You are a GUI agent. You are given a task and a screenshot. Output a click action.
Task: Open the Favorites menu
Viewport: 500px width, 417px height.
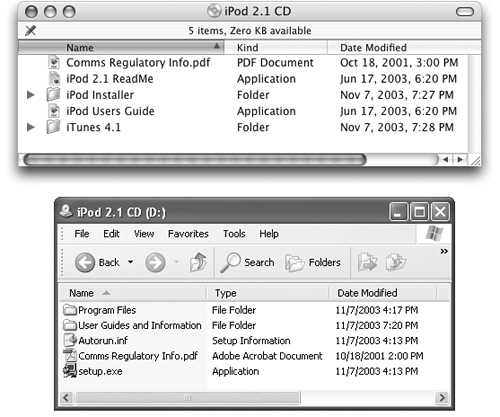(x=188, y=234)
